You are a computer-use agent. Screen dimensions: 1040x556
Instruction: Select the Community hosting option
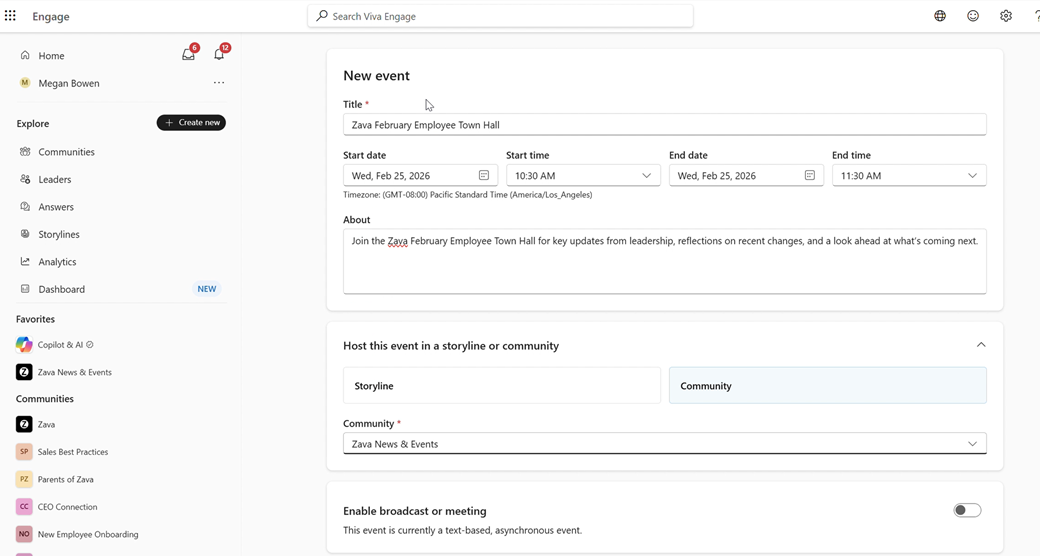[827, 386]
